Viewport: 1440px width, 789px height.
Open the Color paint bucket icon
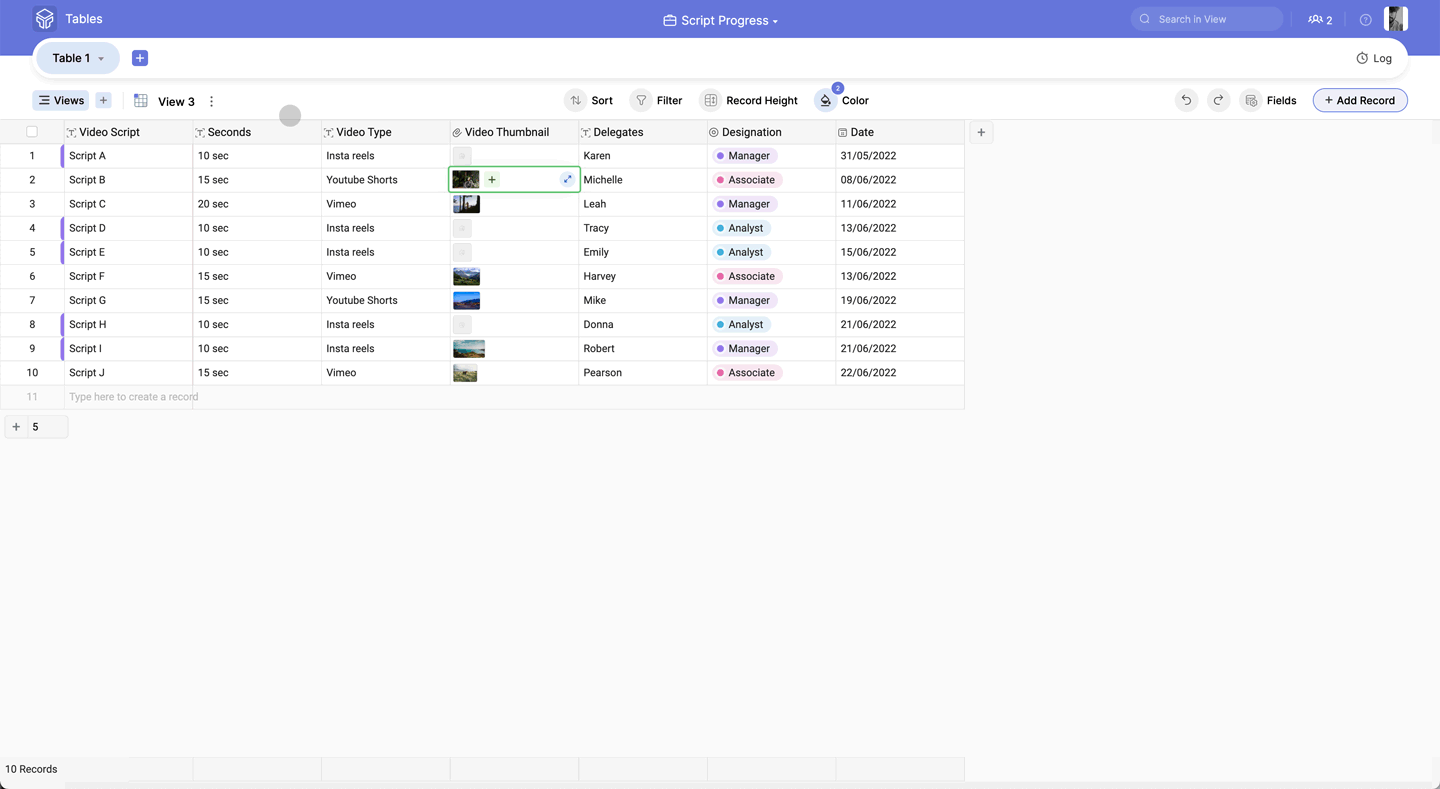click(x=825, y=100)
